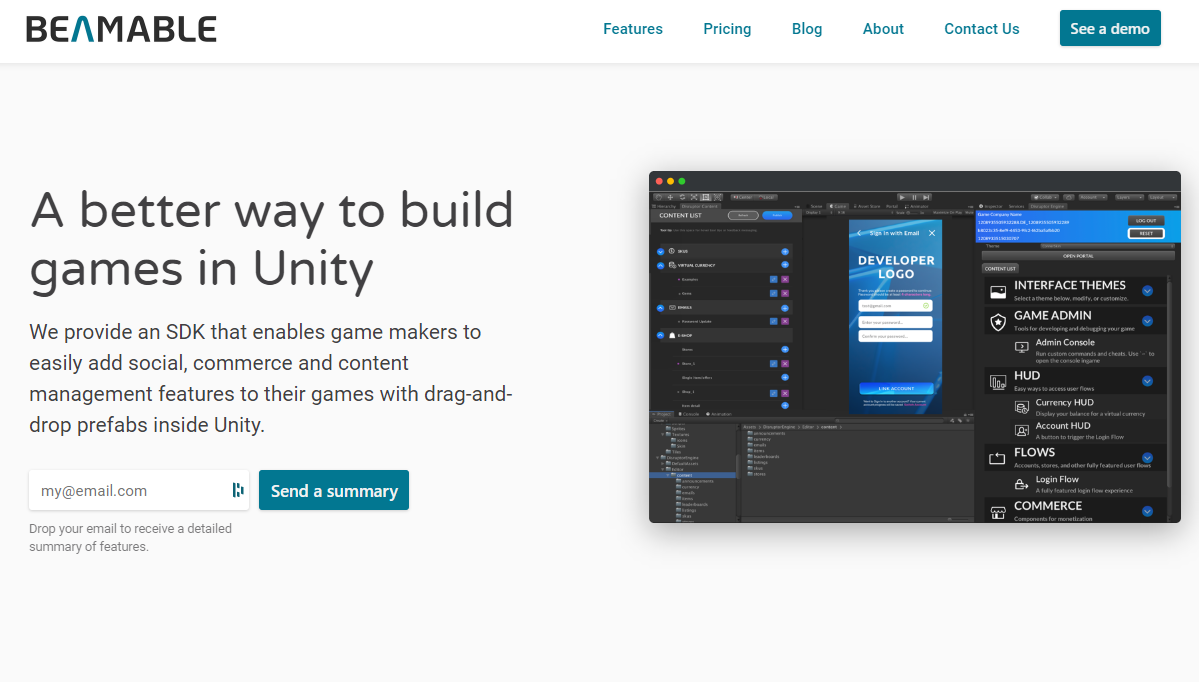The width and height of the screenshot is (1199, 682).
Task: Click the Unity Pause button
Action: 914,197
